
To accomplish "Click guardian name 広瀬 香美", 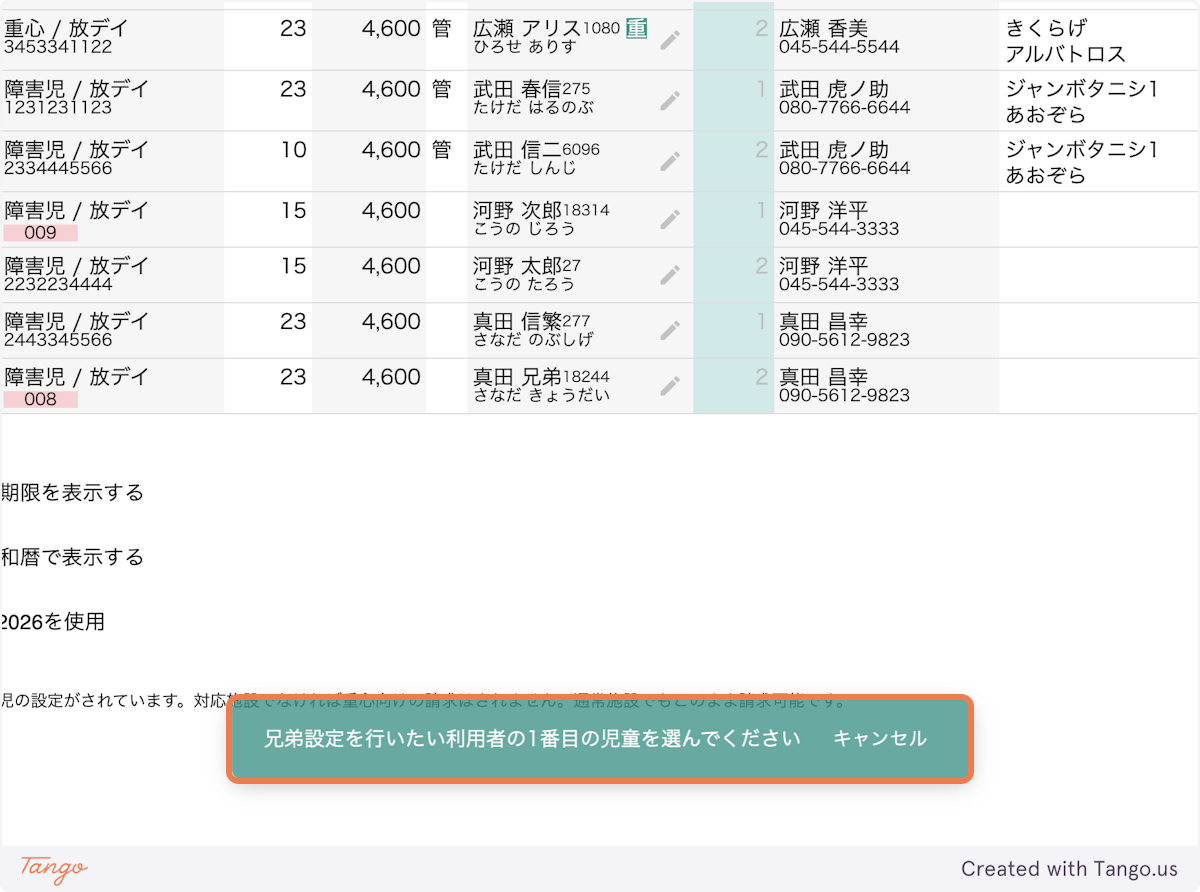I will pos(823,29).
